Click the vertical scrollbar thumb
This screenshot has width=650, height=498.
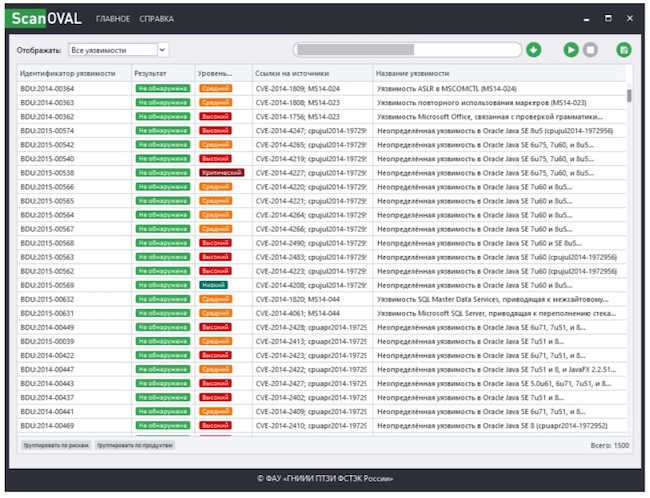pos(629,96)
